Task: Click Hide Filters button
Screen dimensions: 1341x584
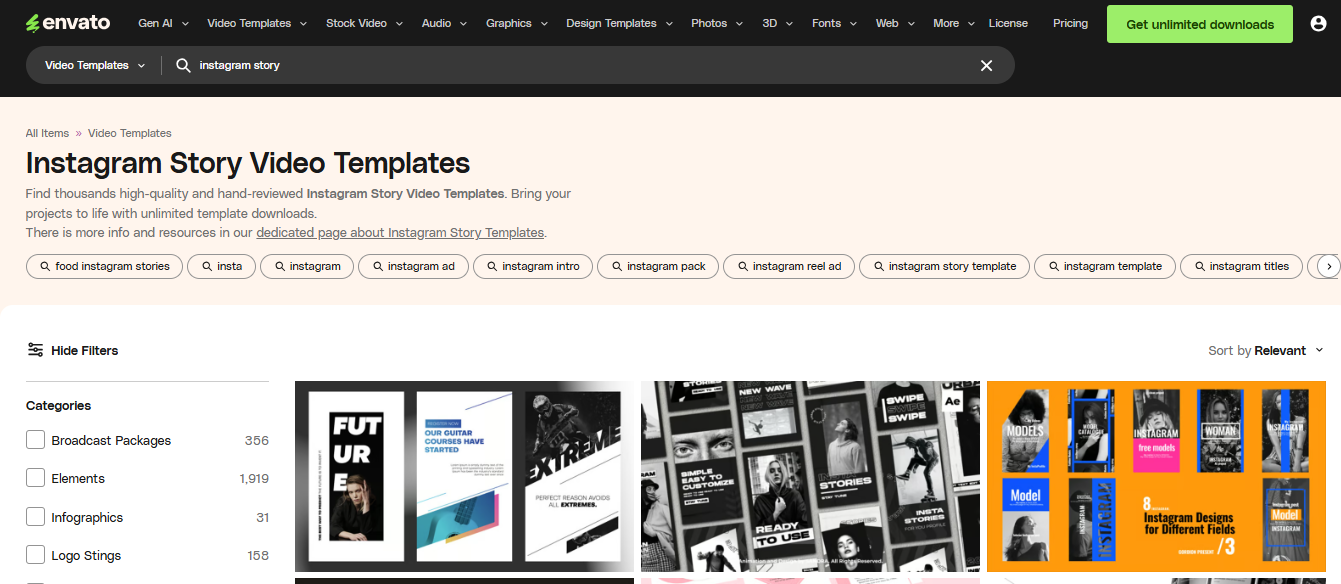Action: coord(72,350)
